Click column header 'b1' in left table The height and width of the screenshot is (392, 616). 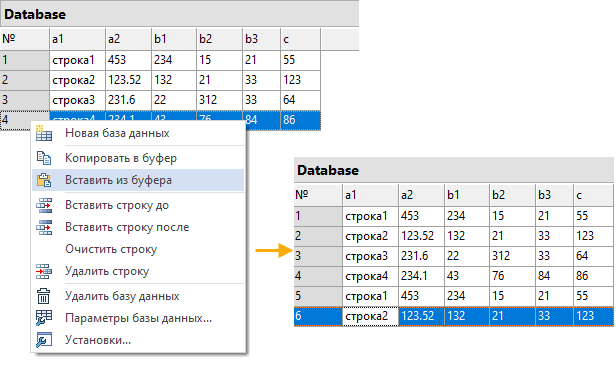[x=174, y=39]
